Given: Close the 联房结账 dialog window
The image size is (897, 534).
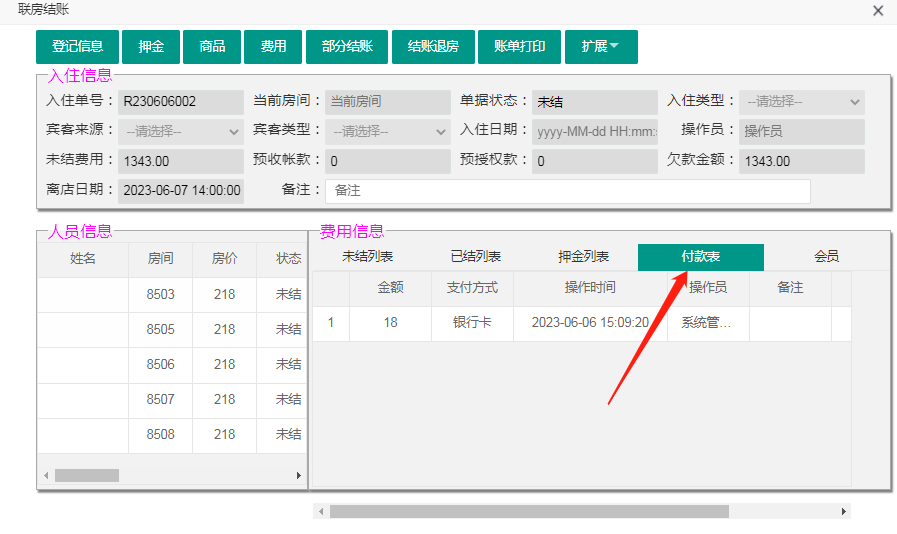Looking at the screenshot, I should (x=878, y=11).
